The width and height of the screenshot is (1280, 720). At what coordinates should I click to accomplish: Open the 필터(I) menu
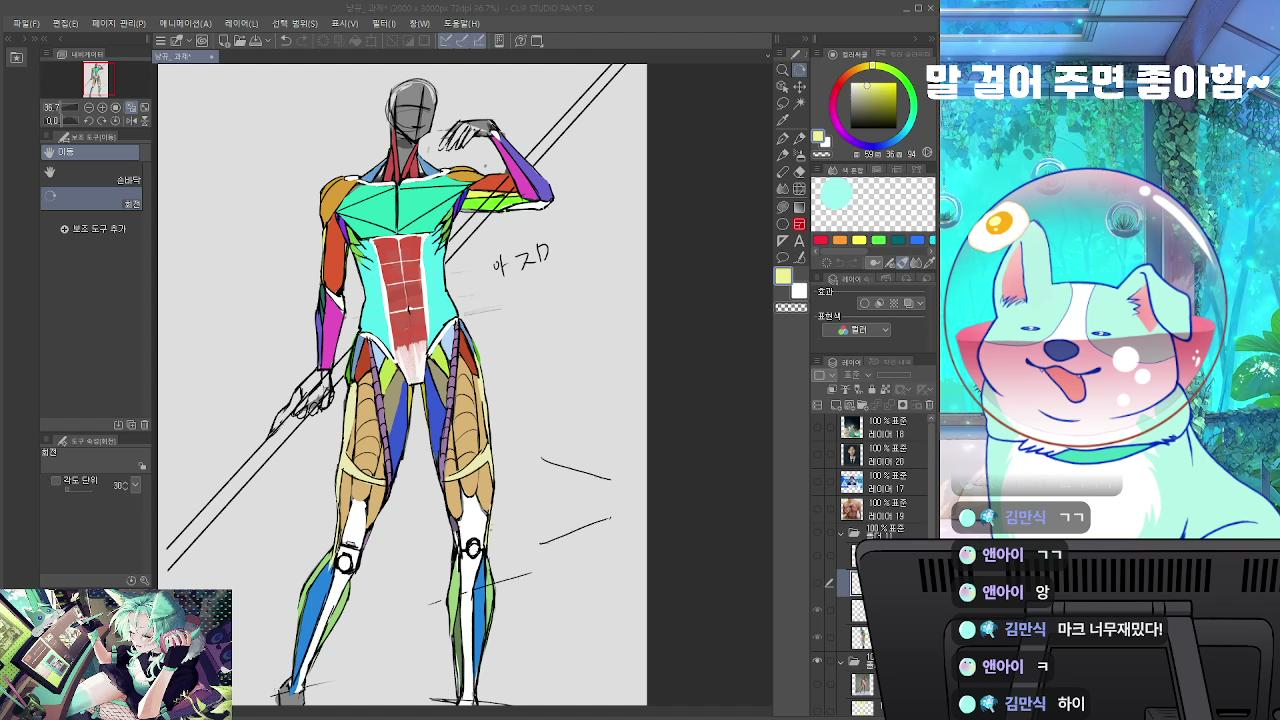384,23
